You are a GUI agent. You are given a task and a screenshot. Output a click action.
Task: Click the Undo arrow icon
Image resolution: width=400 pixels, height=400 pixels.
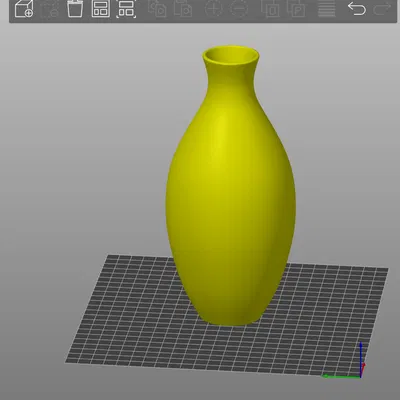357,8
